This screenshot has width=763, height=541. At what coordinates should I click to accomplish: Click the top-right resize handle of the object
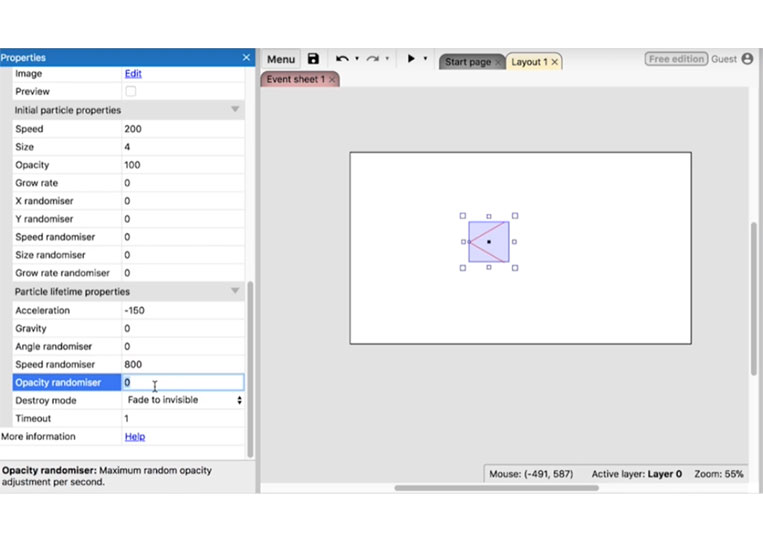pos(515,216)
